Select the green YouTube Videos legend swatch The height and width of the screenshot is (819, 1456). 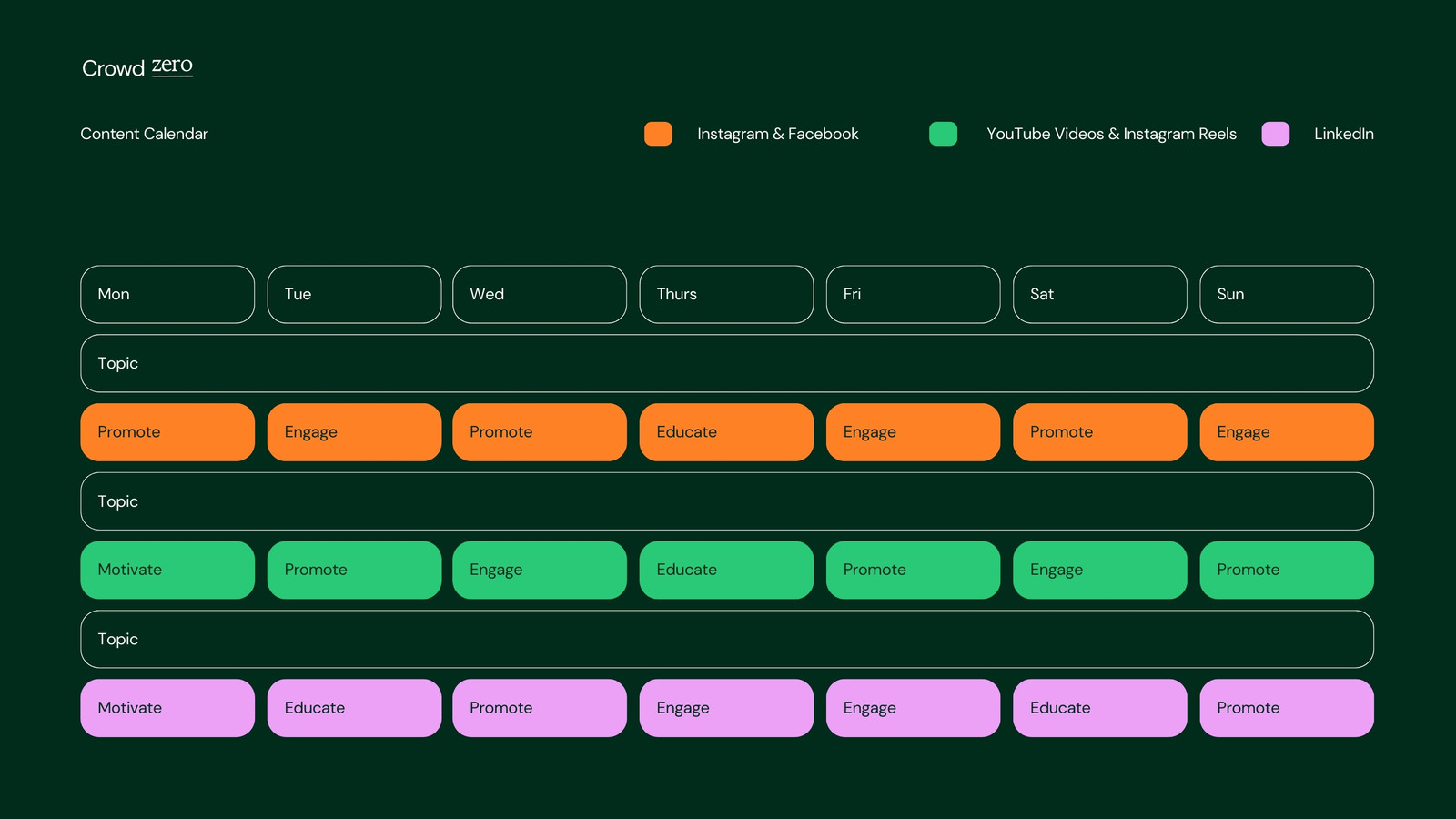click(x=943, y=134)
